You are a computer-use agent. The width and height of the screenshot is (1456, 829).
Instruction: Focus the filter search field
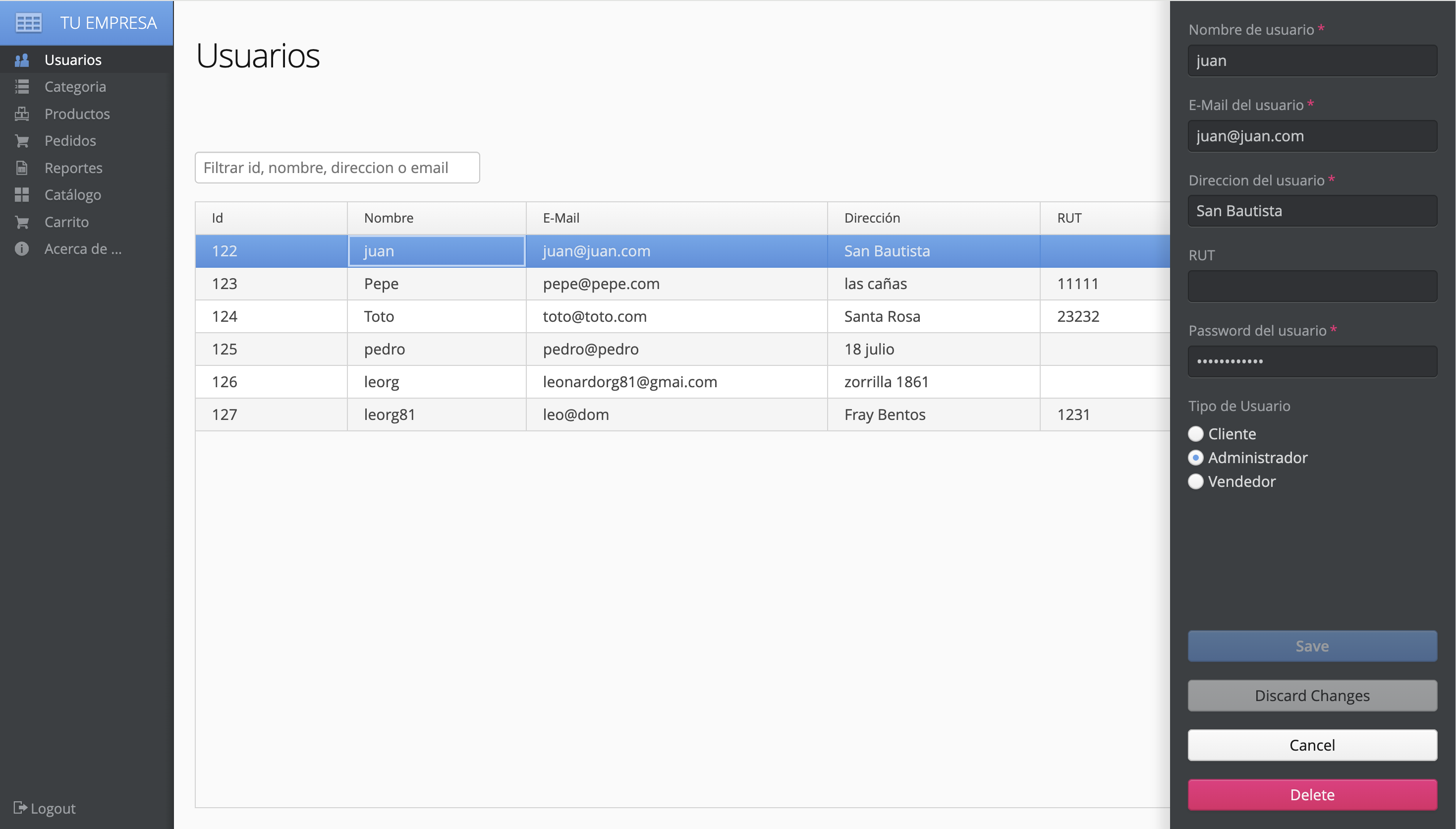pyautogui.click(x=337, y=168)
